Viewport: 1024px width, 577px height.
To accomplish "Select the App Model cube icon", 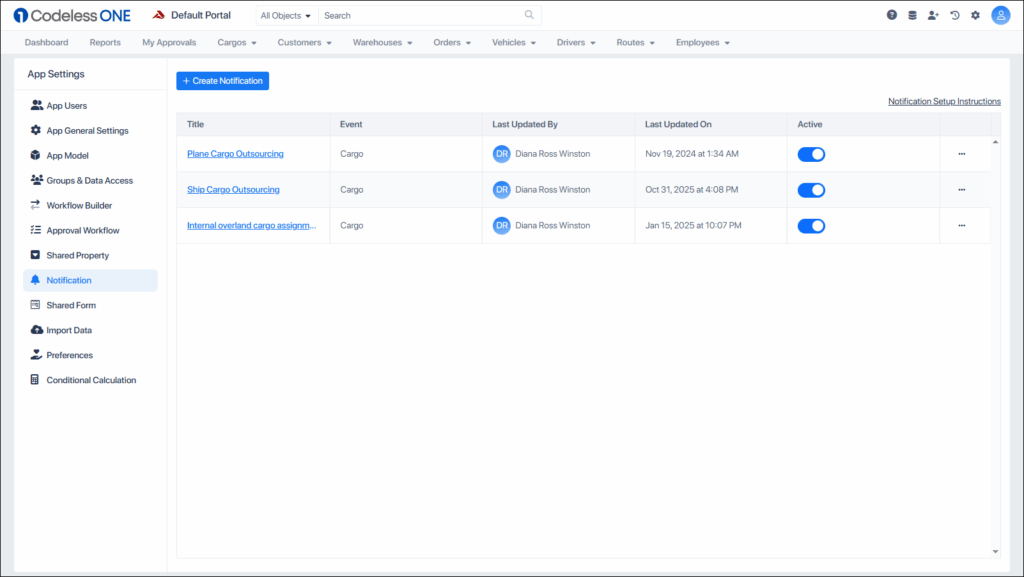I will 35,155.
